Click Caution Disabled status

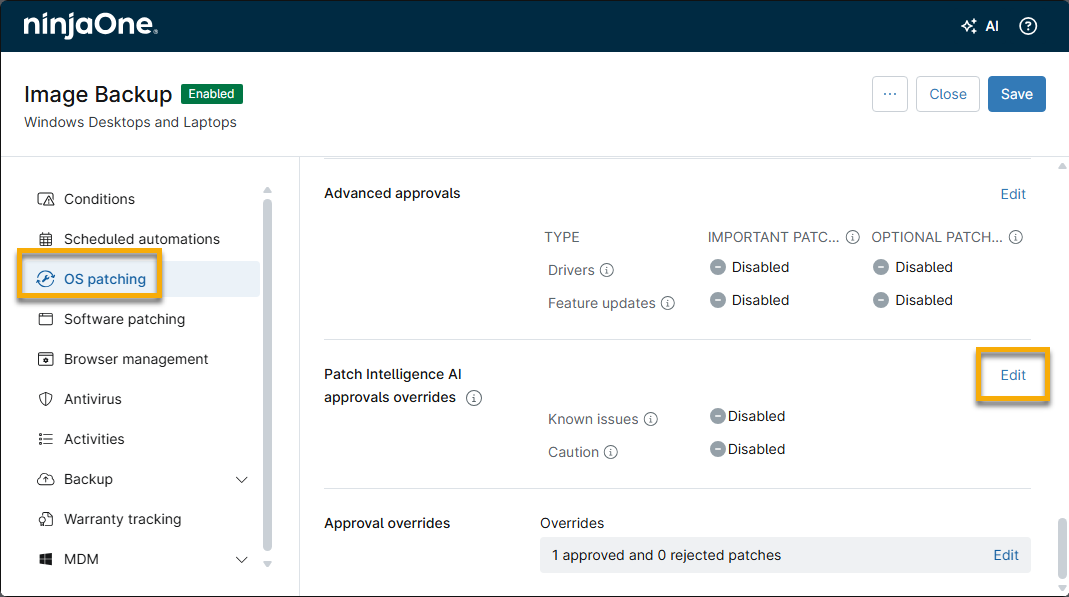tap(747, 449)
